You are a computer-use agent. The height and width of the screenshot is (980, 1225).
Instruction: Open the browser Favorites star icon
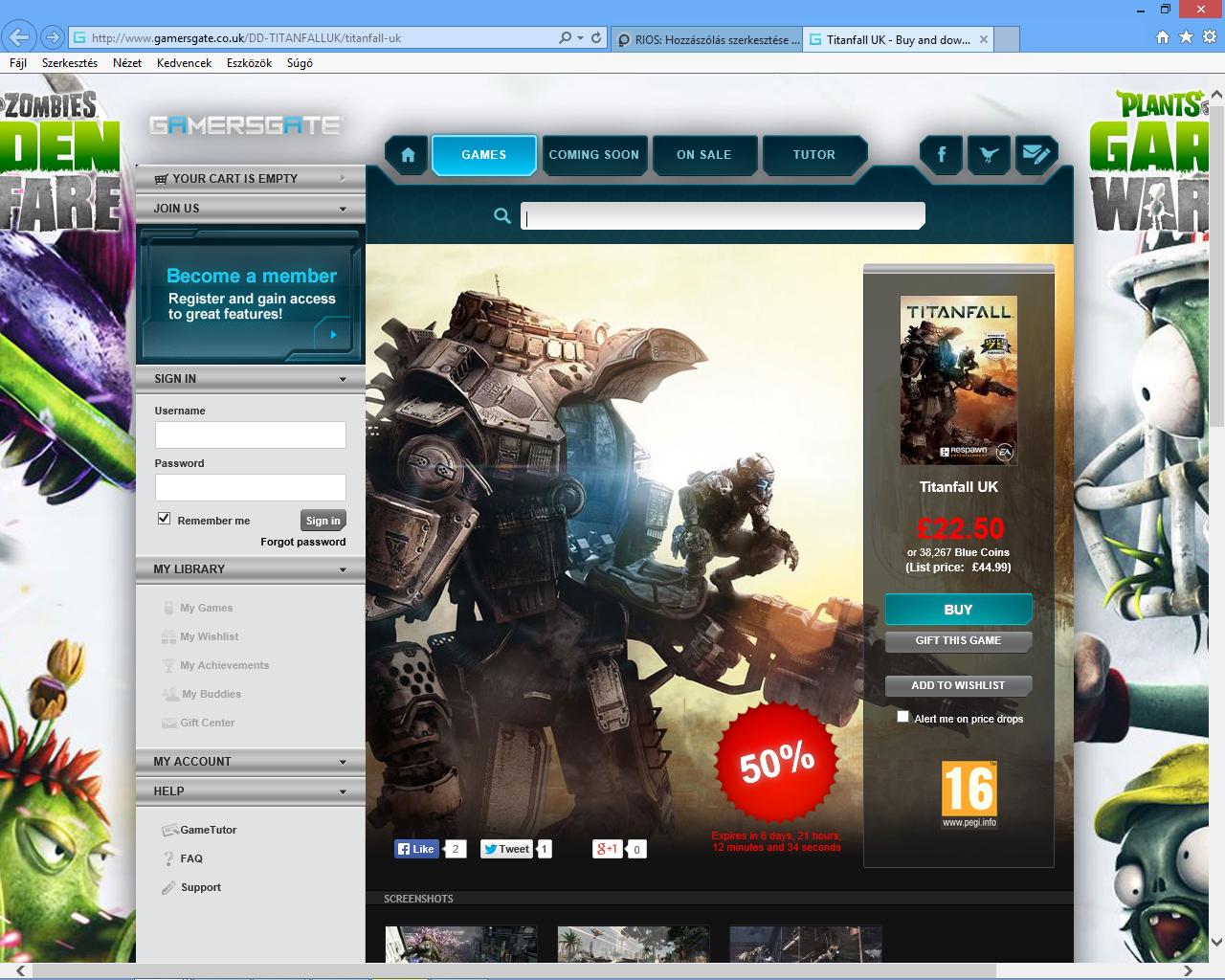[1186, 37]
